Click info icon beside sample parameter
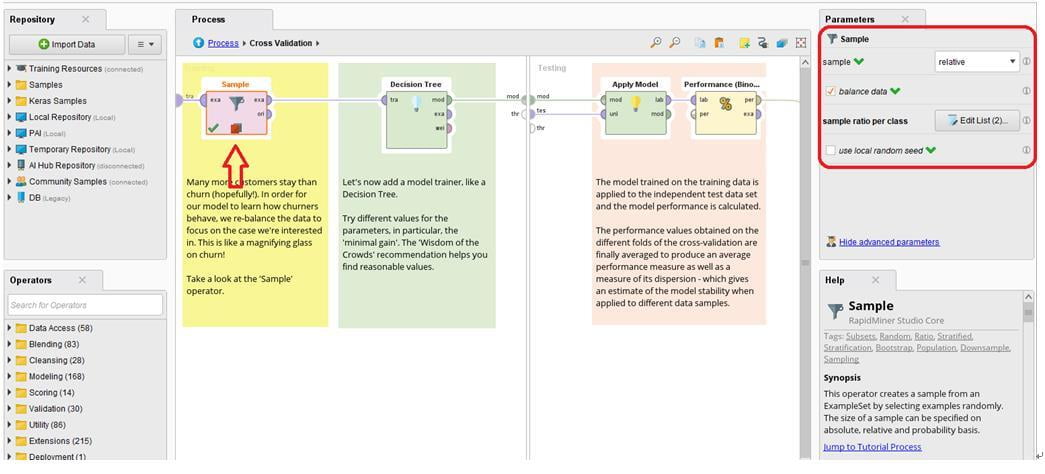The width and height of the screenshot is (1045, 474). pyautogui.click(x=1026, y=62)
